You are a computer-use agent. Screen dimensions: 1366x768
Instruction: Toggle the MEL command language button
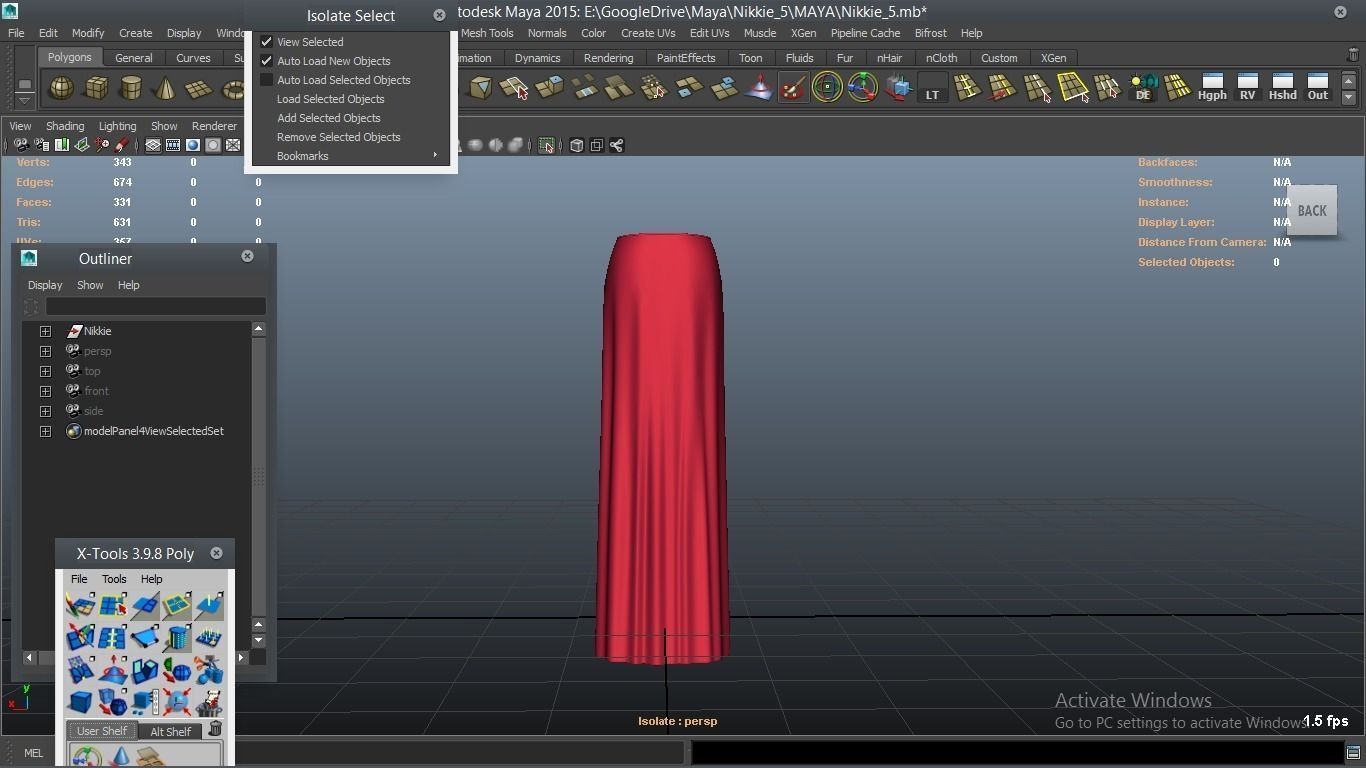(33, 753)
